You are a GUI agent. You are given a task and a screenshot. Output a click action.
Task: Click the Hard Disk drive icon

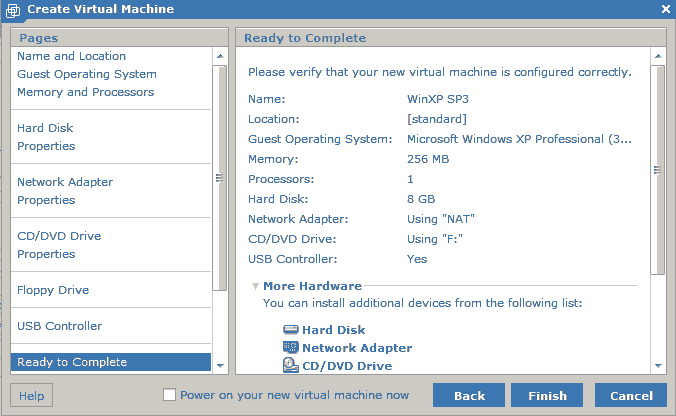point(291,330)
